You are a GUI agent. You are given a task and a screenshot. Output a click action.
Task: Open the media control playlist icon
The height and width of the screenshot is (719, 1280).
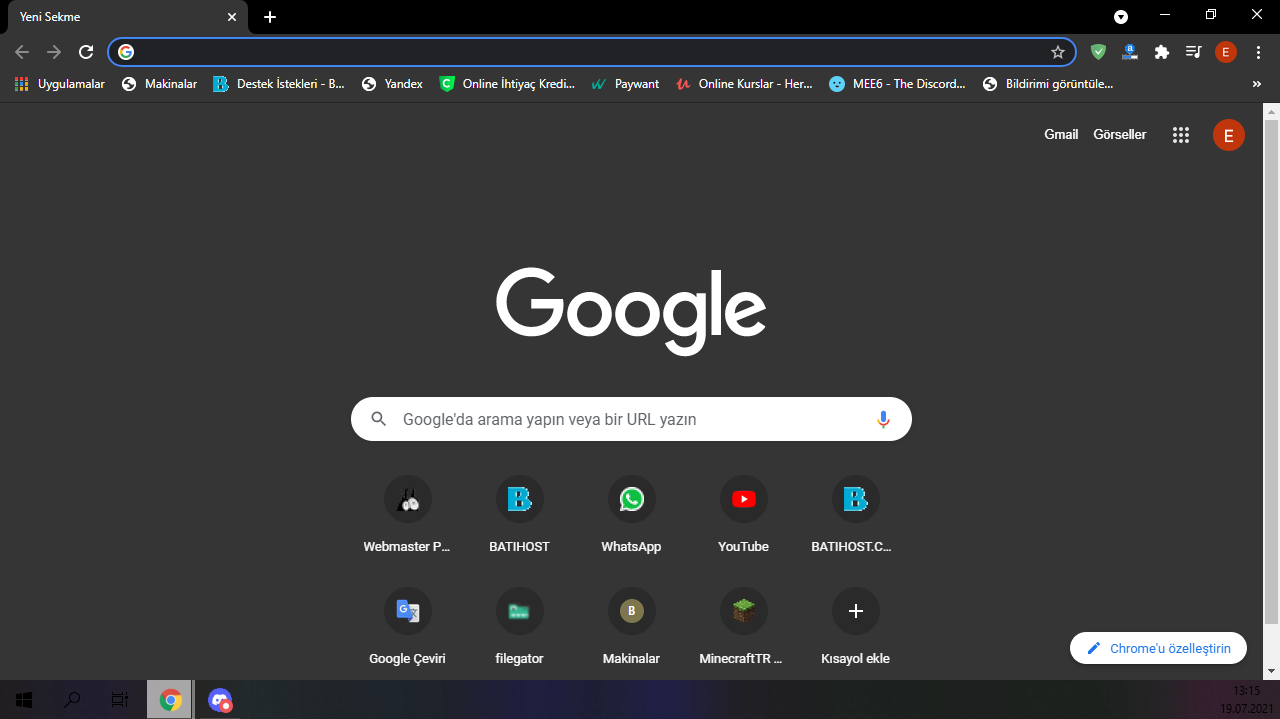click(x=1193, y=52)
